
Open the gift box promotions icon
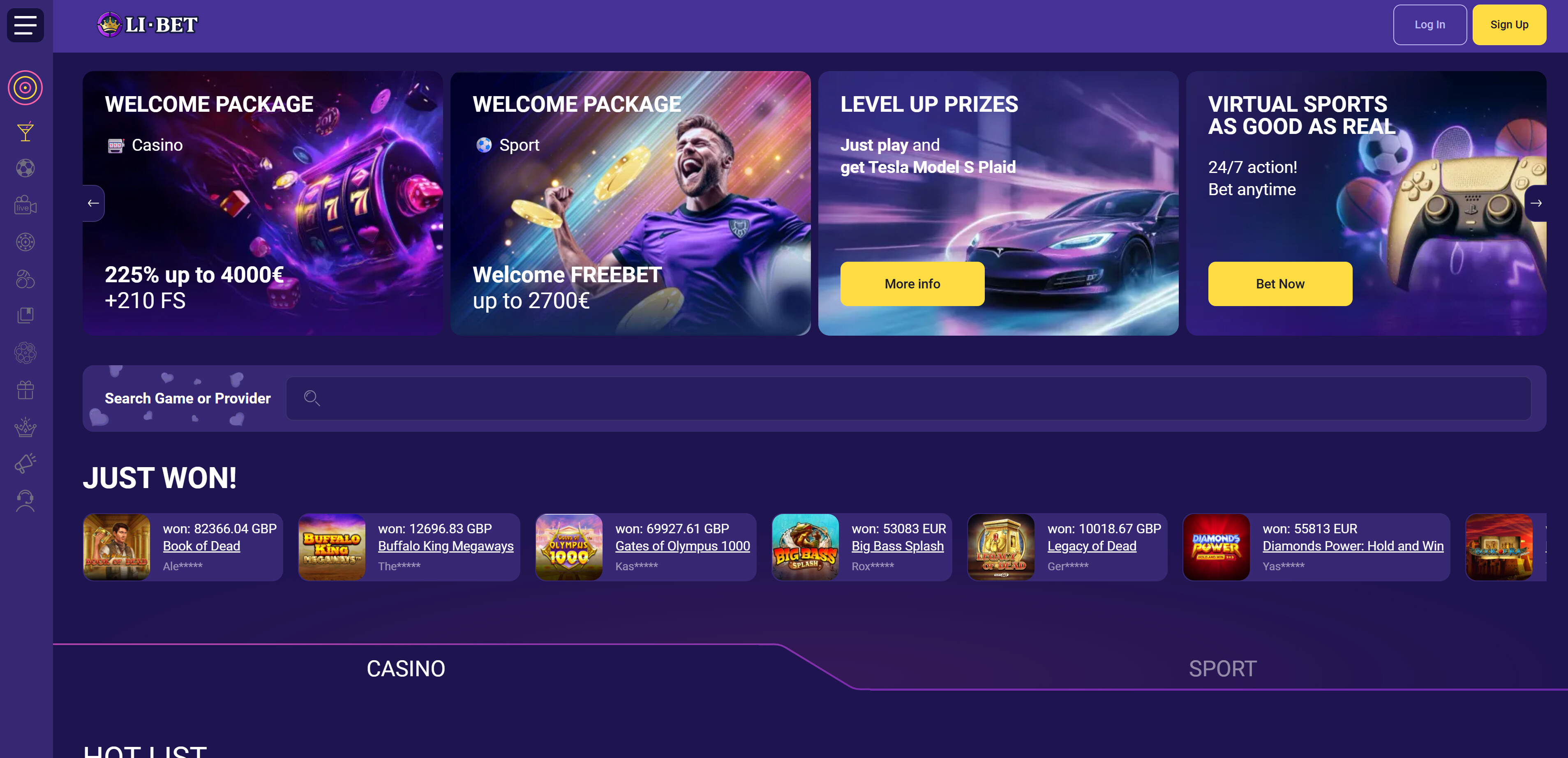point(25,390)
